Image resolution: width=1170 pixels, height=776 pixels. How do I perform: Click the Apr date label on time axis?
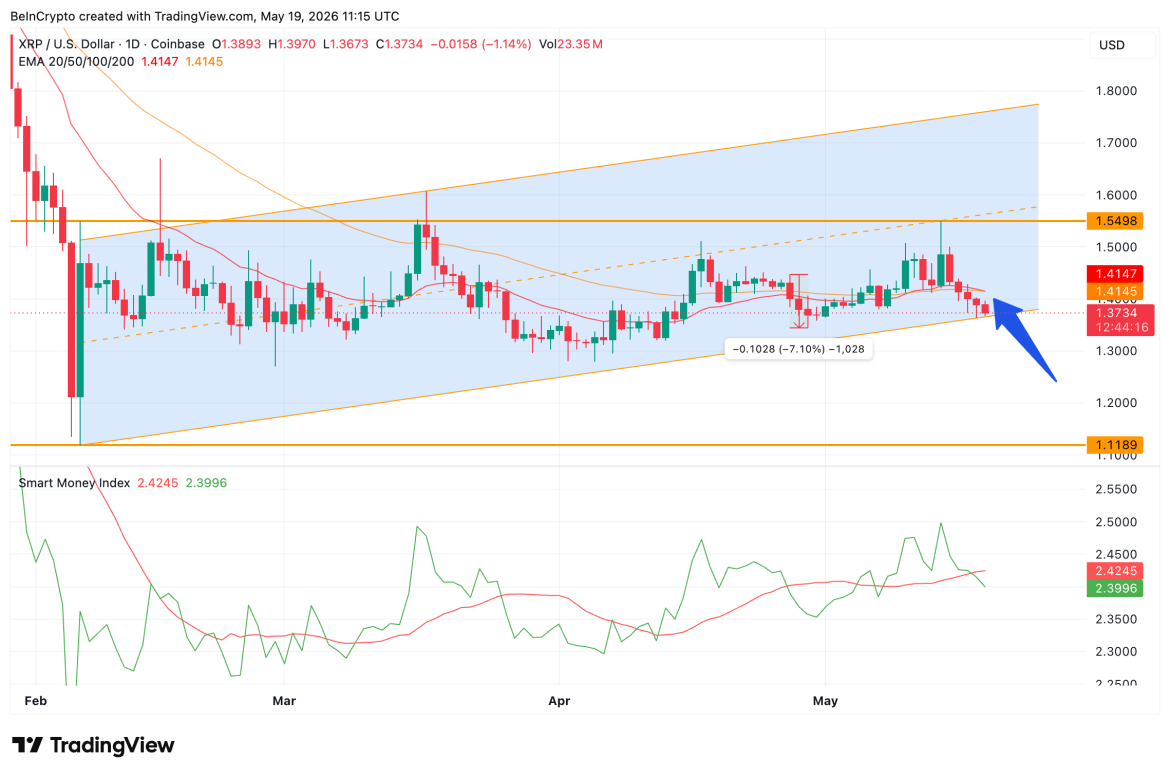coord(559,701)
